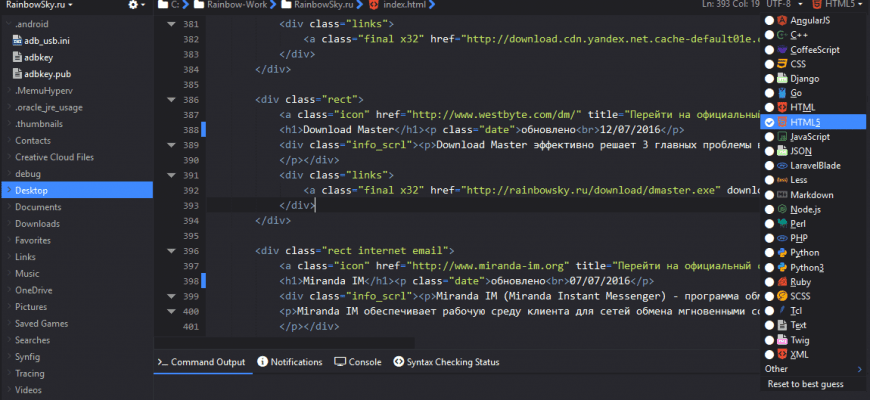Select the HTML radio button
Screen dimensions: 870x400
click(x=769, y=107)
